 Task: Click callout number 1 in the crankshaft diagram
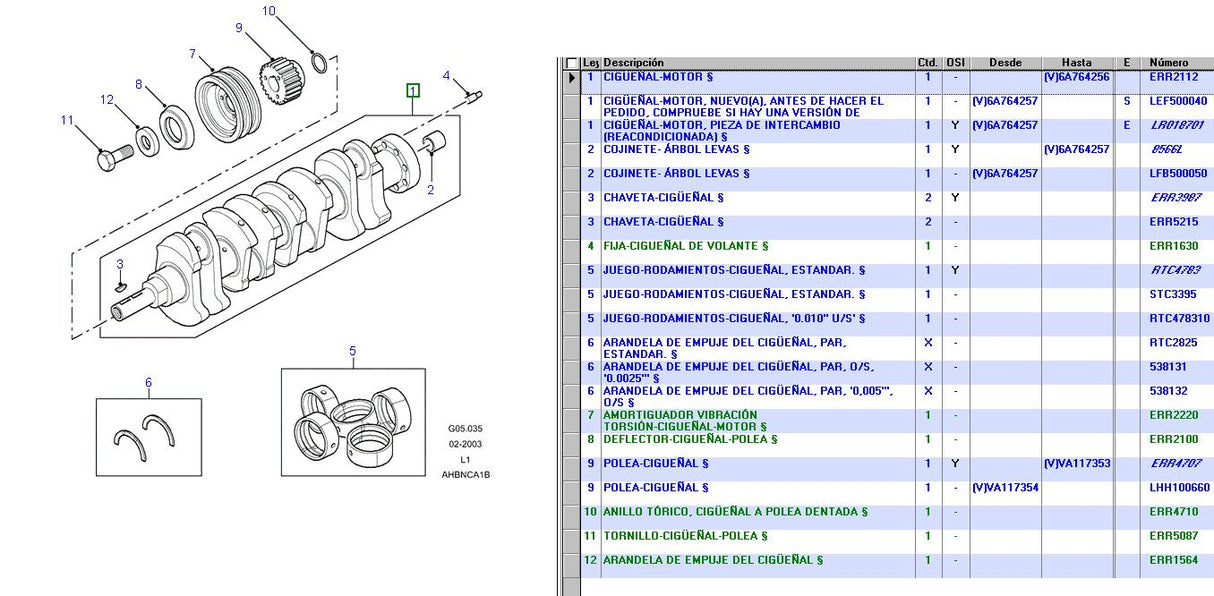click(412, 91)
